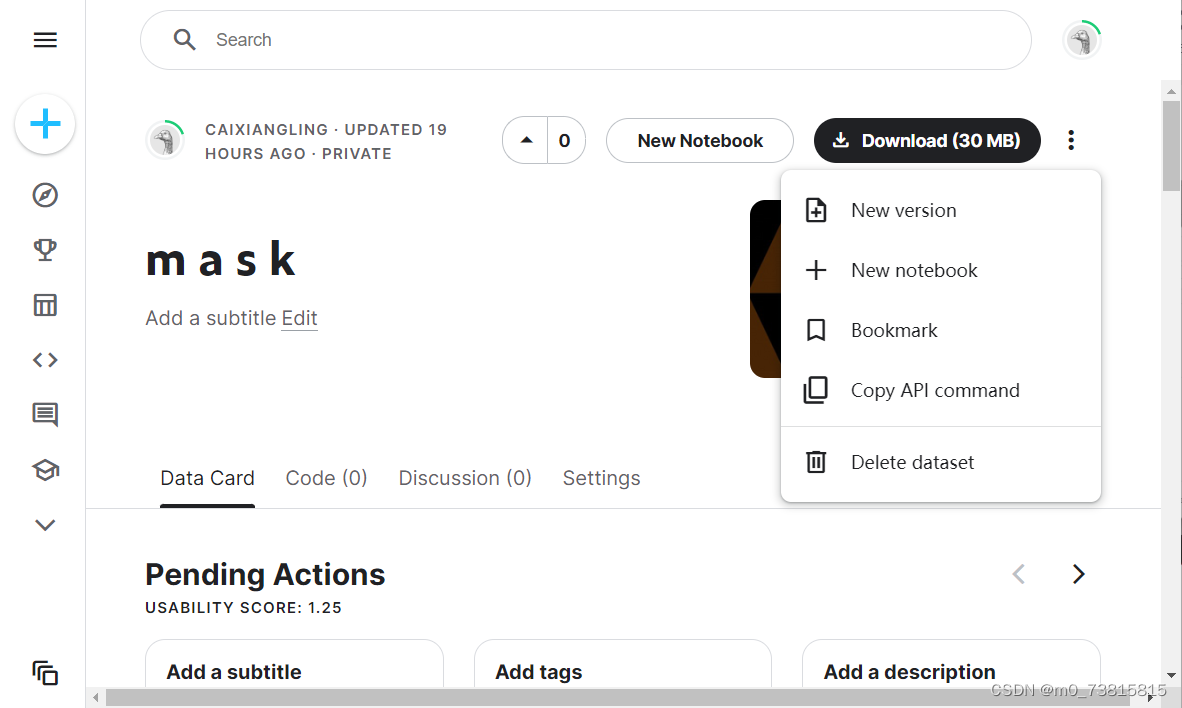This screenshot has width=1182, height=708.
Task: Expand the More section in sidebar chevron
Action: click(x=44, y=524)
